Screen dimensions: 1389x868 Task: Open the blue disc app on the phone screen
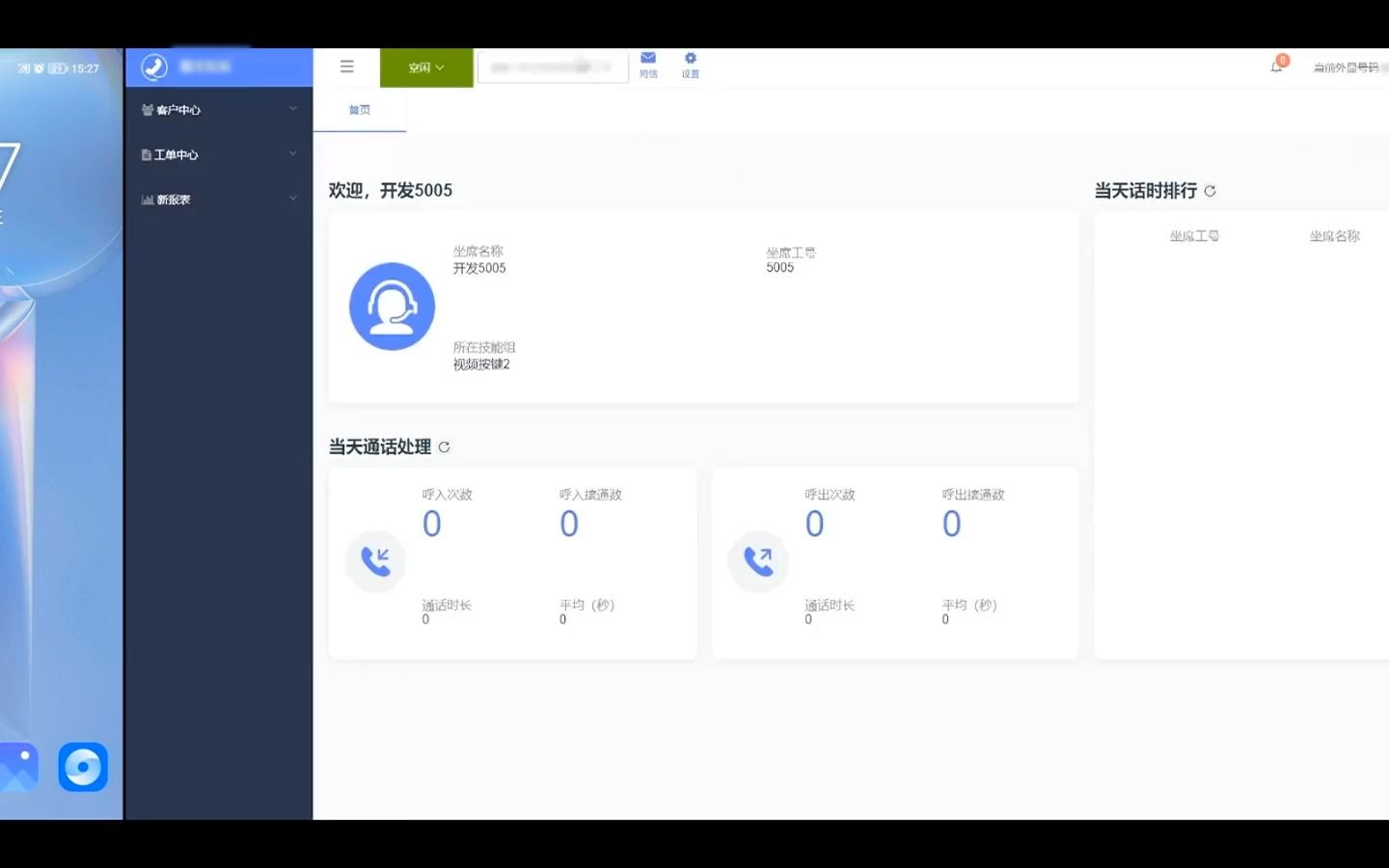click(x=83, y=767)
